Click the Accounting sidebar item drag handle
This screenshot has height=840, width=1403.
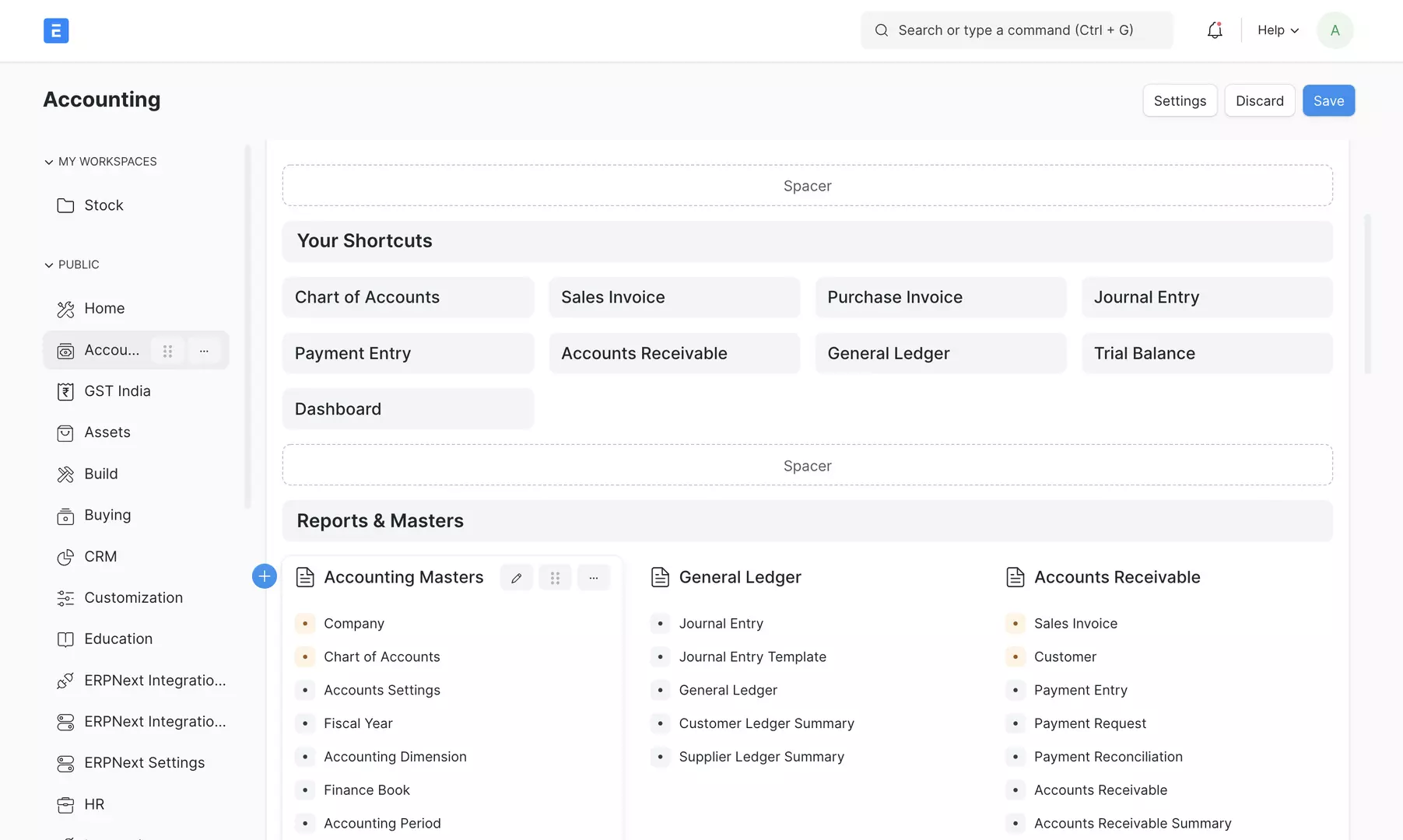tap(167, 351)
